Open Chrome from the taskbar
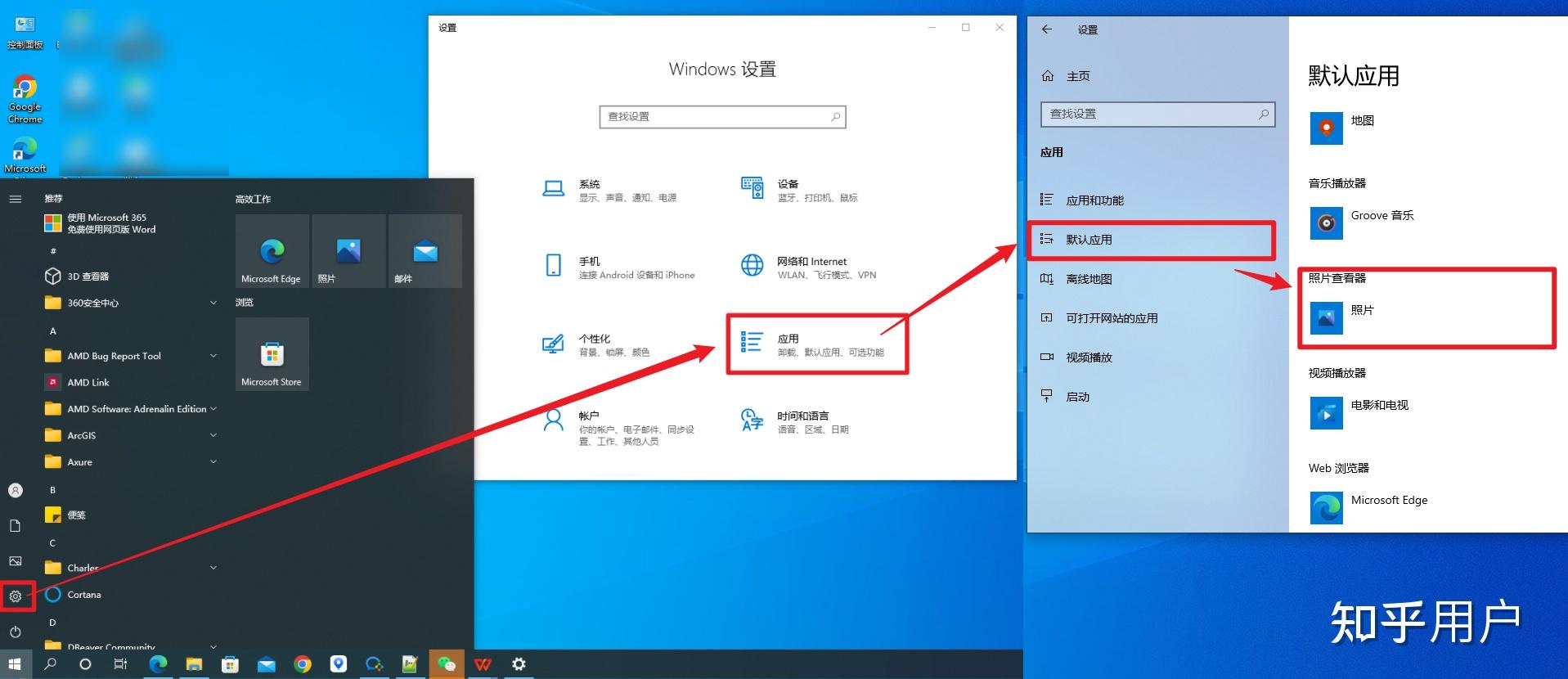The height and width of the screenshot is (679, 1568). pyautogui.click(x=303, y=664)
